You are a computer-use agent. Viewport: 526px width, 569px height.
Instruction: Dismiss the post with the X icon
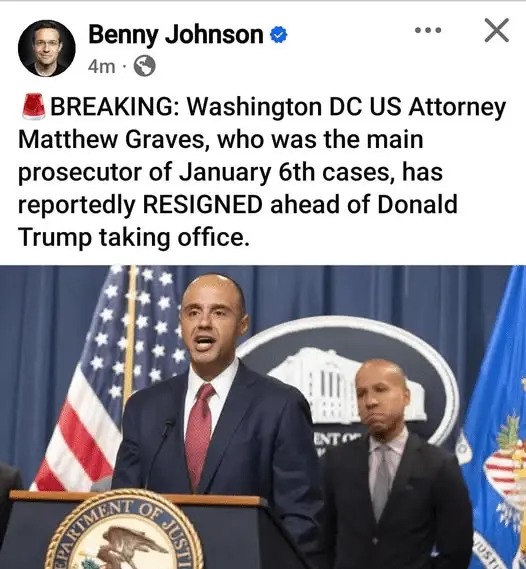pos(497,31)
